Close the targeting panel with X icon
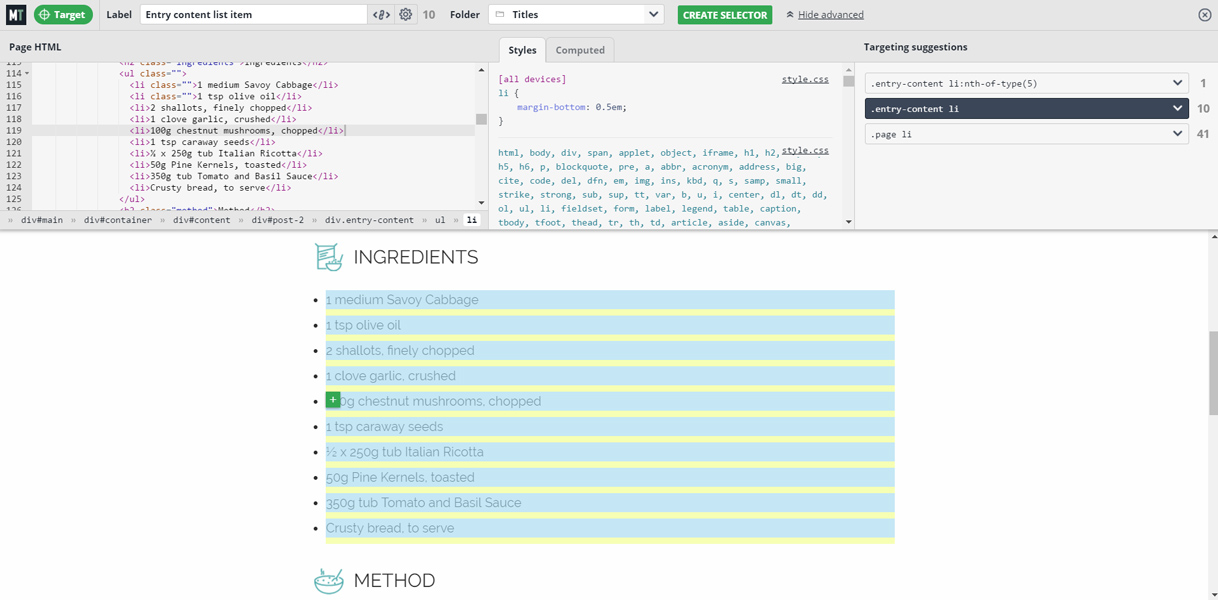 1204,15
